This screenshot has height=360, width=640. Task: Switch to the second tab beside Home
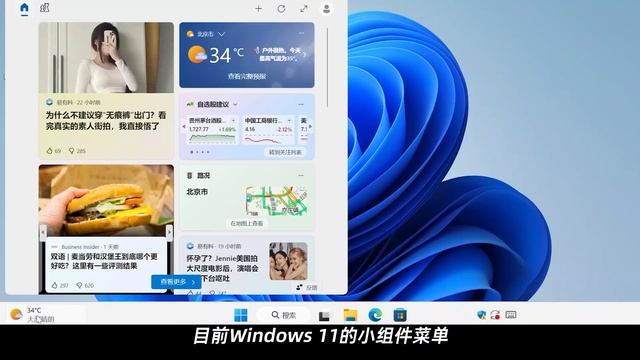pos(44,8)
